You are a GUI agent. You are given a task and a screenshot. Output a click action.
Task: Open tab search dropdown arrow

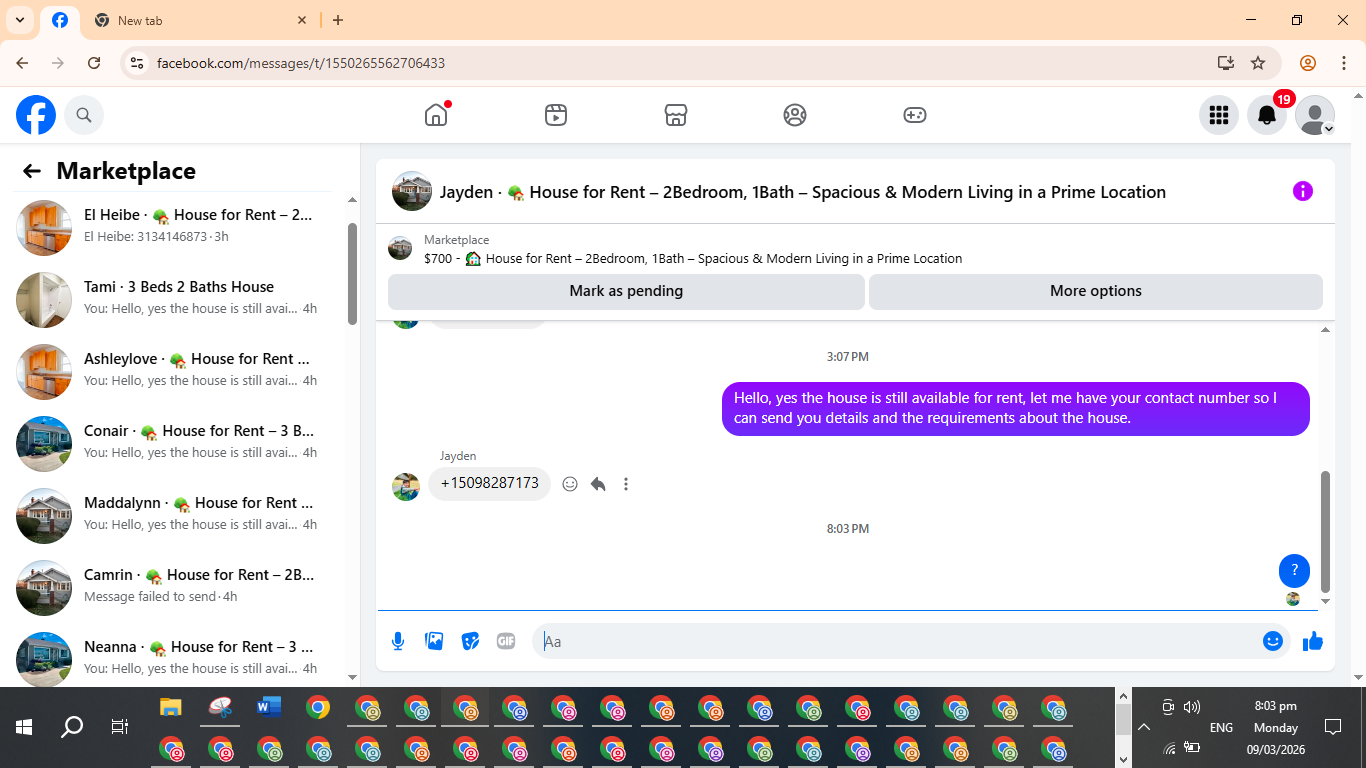(x=20, y=20)
